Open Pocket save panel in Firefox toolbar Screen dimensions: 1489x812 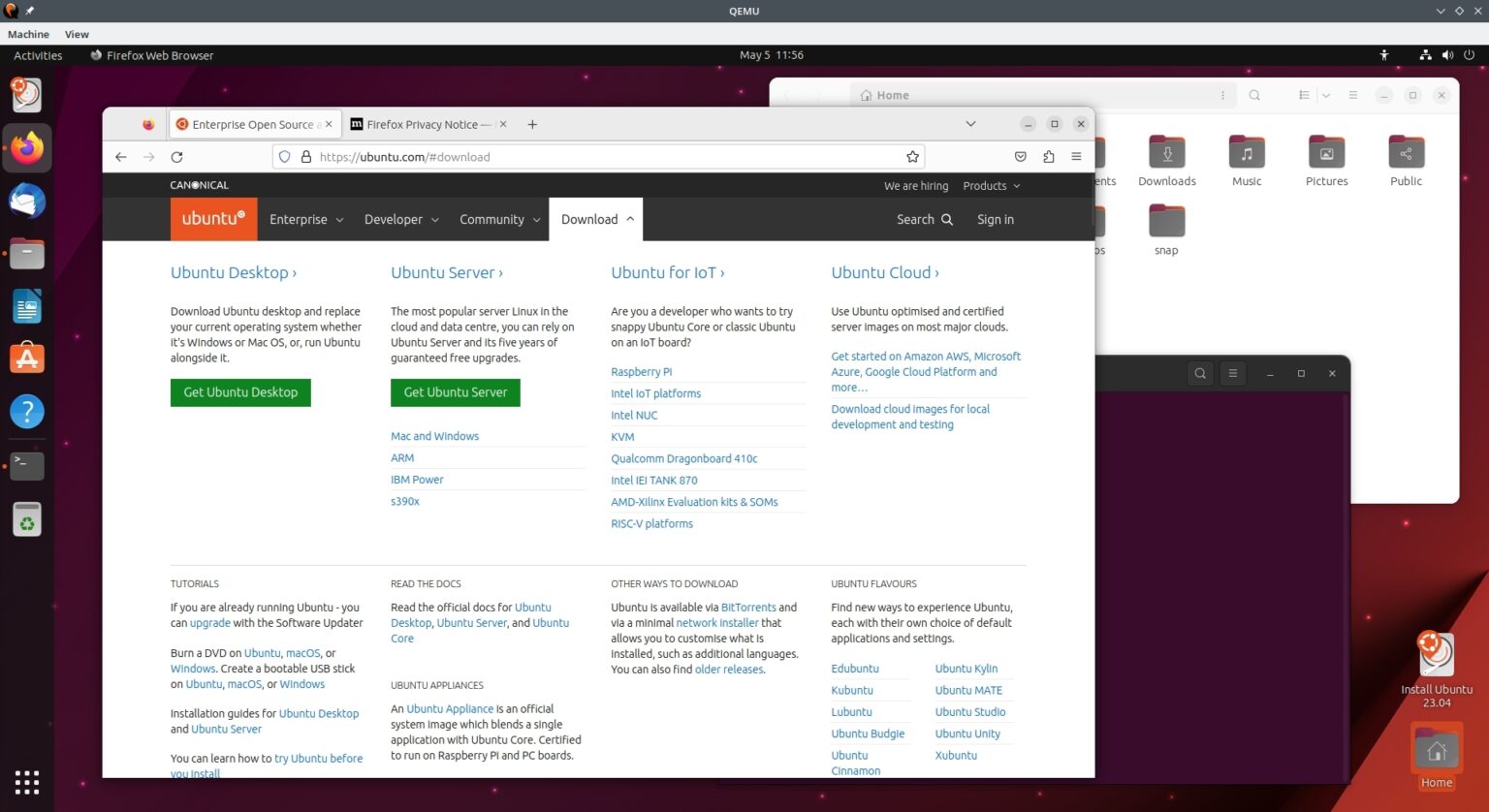coord(1020,156)
